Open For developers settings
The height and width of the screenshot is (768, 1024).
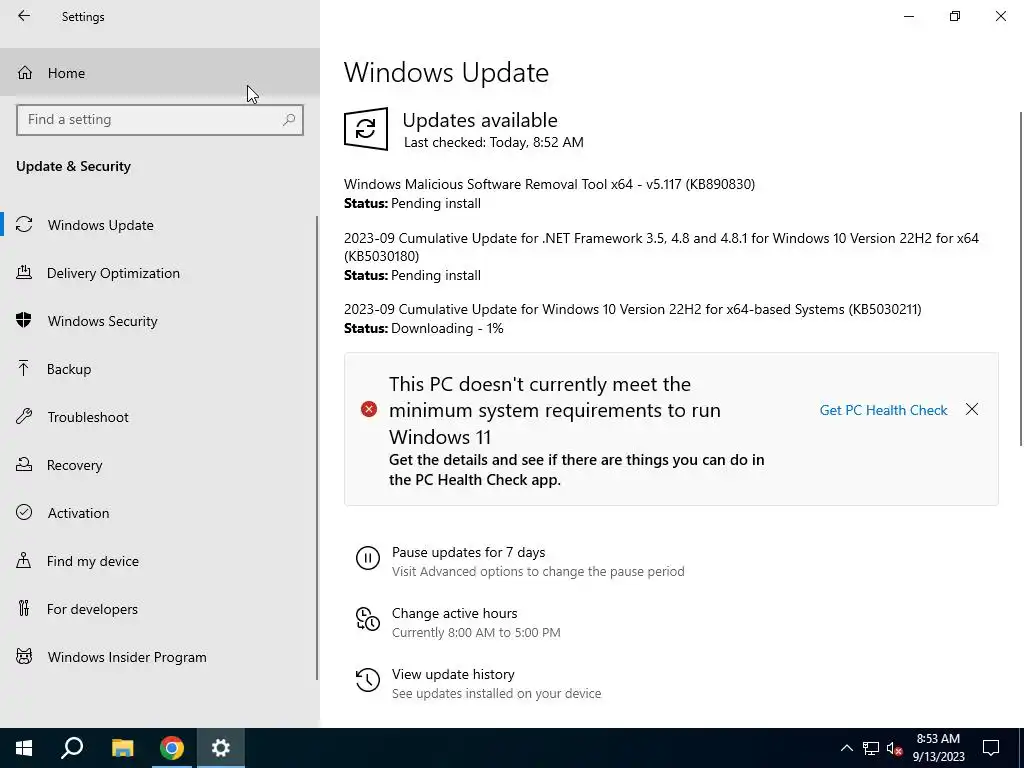click(x=158, y=609)
